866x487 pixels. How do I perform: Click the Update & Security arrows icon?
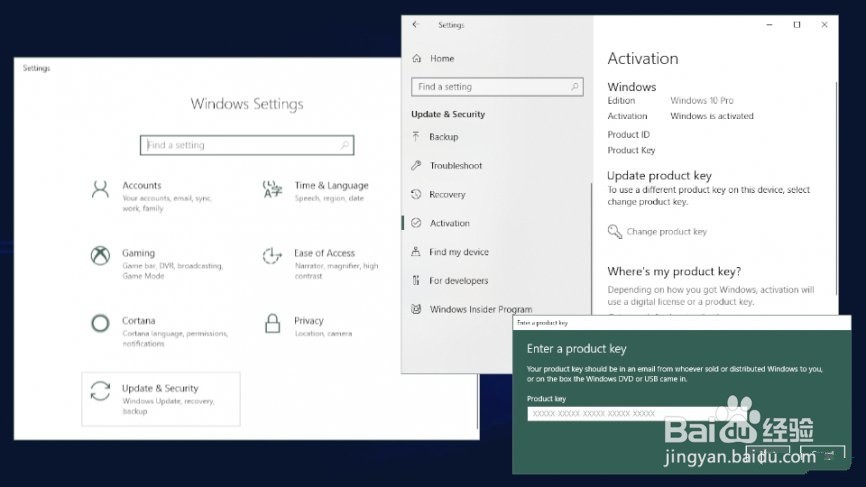click(x=100, y=391)
